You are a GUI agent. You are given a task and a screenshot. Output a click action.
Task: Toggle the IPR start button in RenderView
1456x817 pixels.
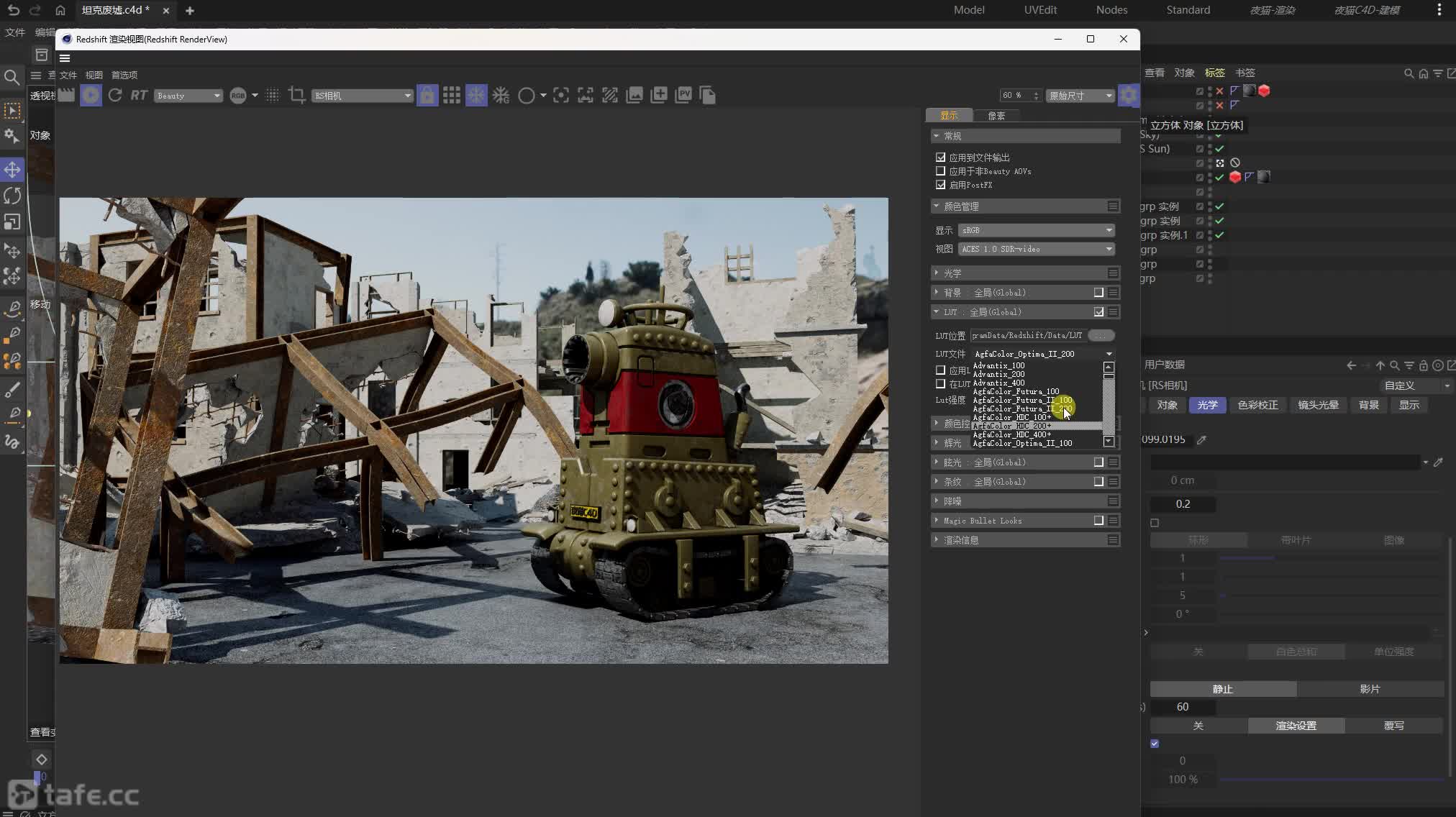tap(91, 95)
